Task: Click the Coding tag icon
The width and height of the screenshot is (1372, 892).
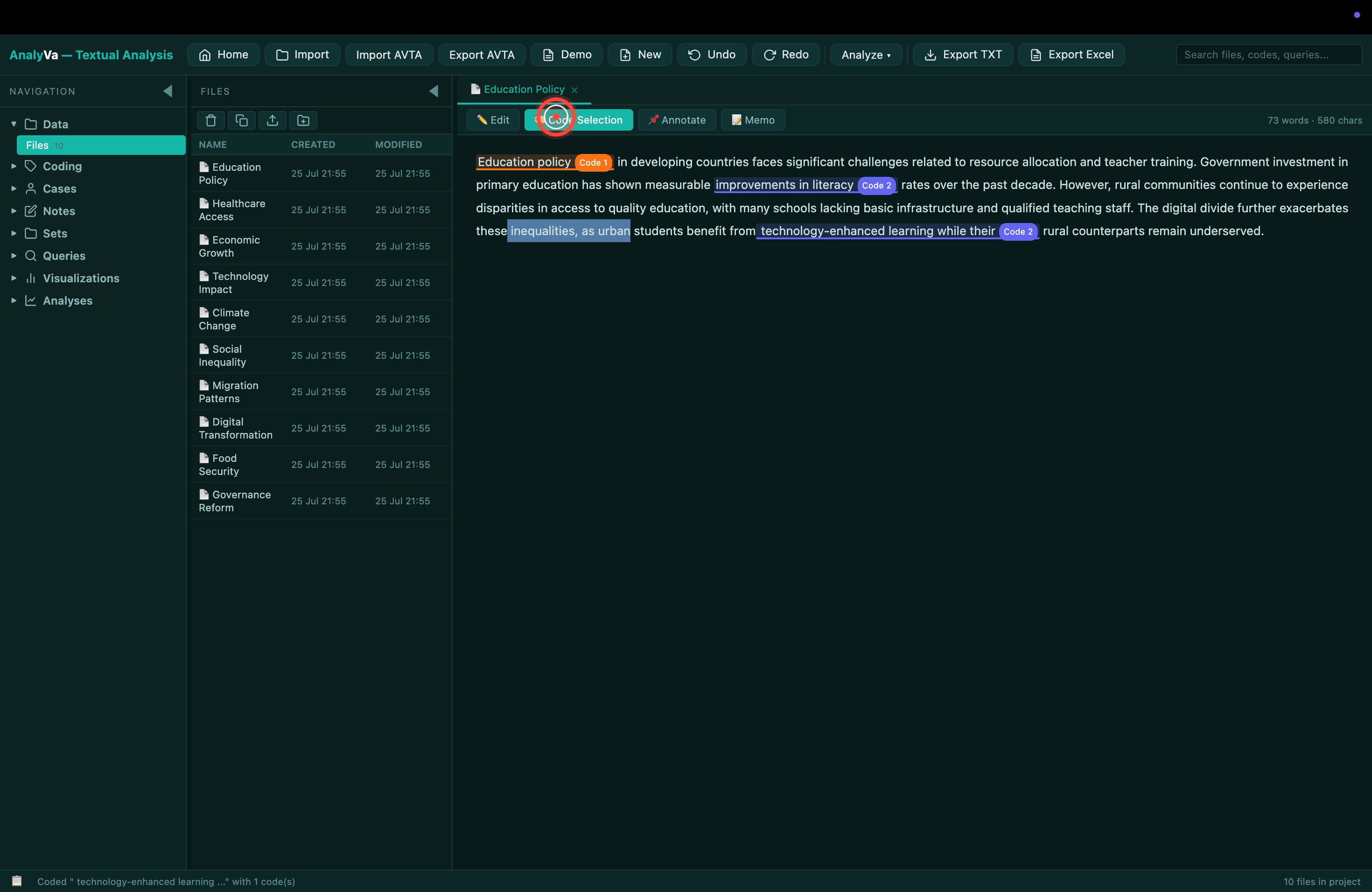Action: (x=31, y=166)
